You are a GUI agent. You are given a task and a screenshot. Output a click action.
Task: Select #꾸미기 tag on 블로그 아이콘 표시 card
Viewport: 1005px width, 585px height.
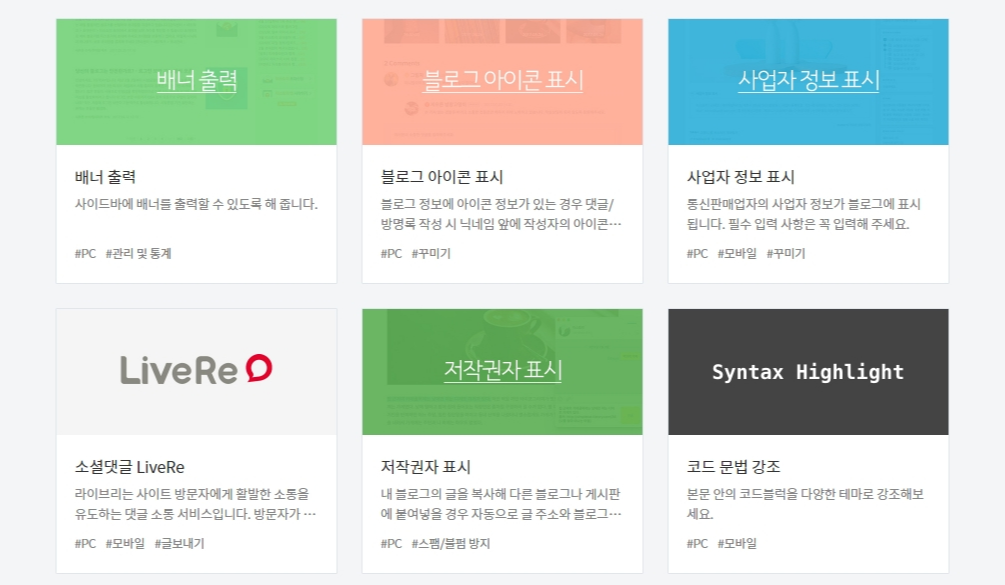tap(431, 254)
